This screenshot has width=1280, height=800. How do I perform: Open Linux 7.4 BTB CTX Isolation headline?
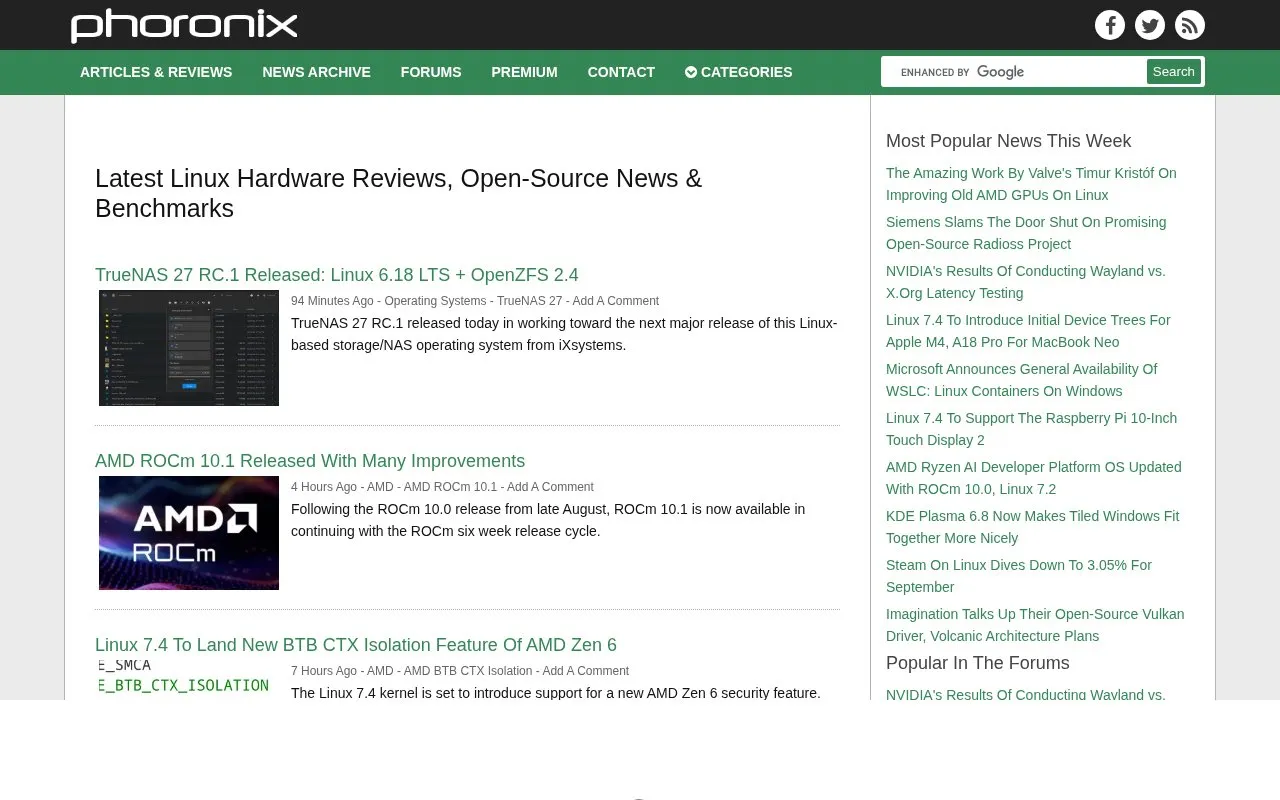coord(356,645)
